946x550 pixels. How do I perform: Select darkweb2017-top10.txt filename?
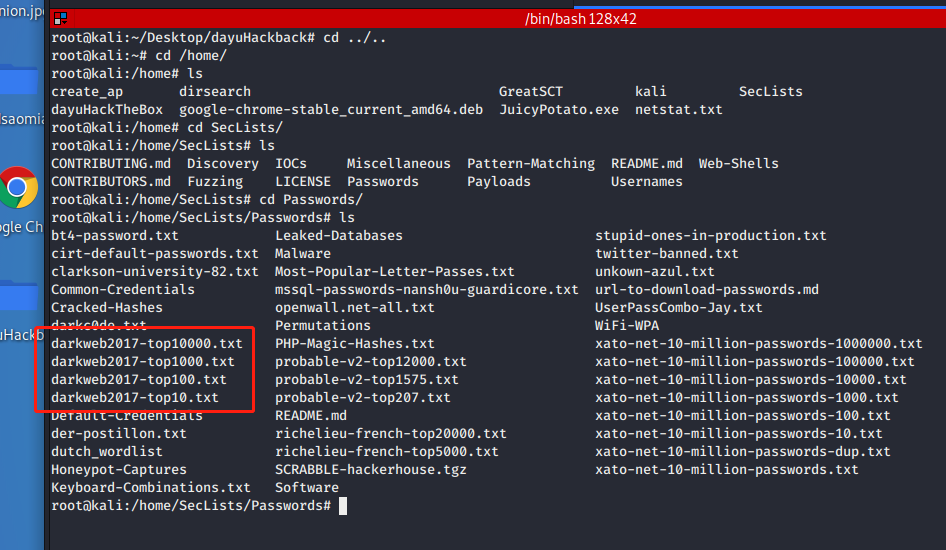pos(135,398)
